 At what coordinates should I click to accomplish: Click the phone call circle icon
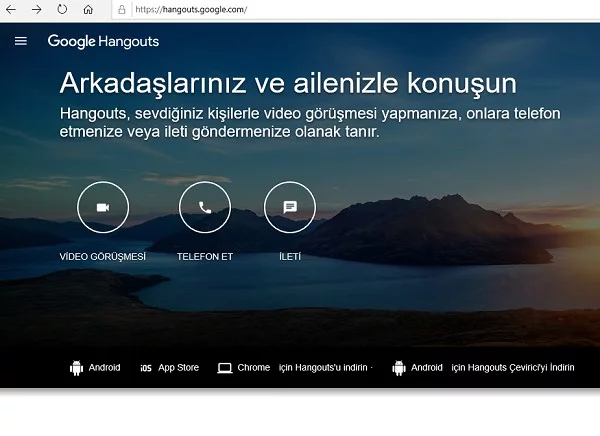coord(205,207)
